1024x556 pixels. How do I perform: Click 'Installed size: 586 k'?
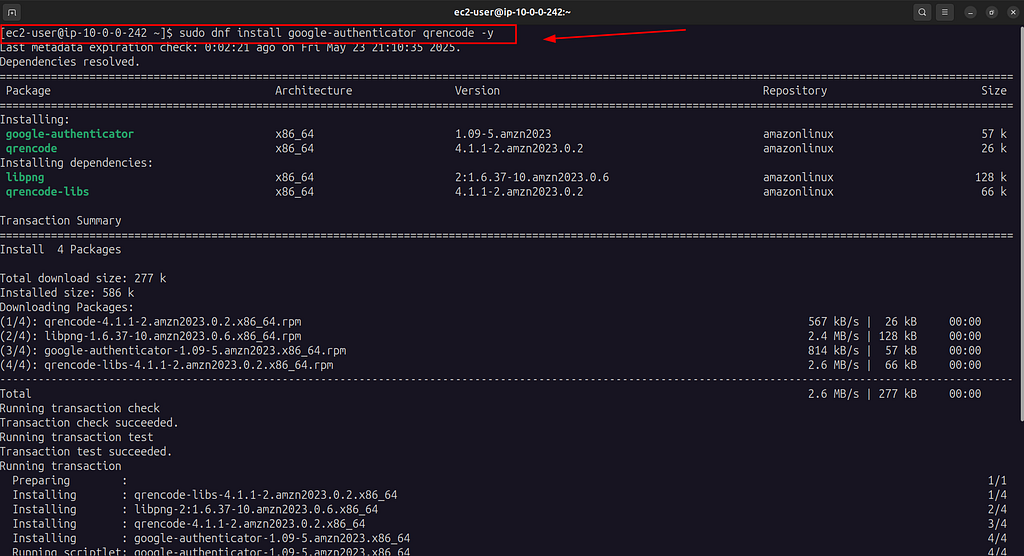67,293
